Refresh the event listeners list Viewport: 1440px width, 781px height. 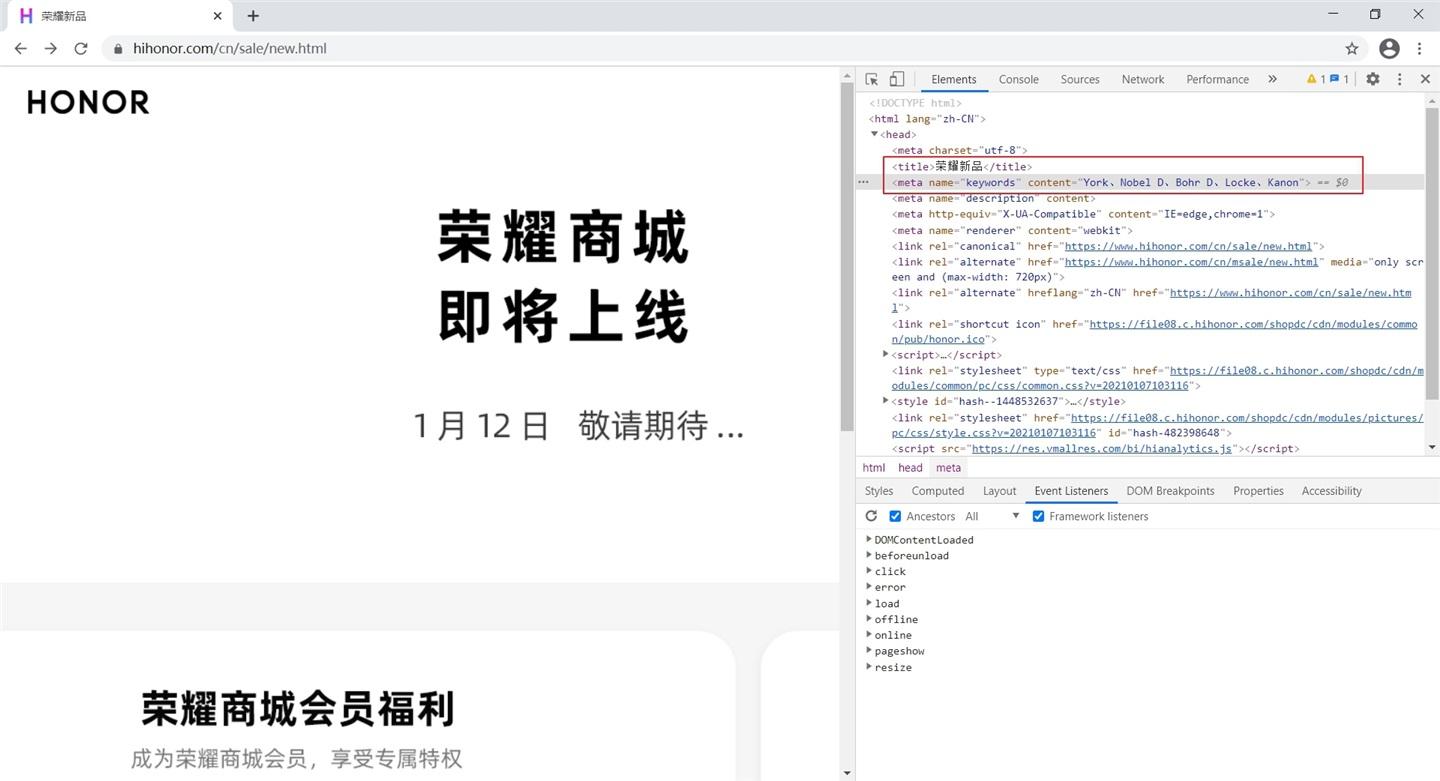pos(871,516)
